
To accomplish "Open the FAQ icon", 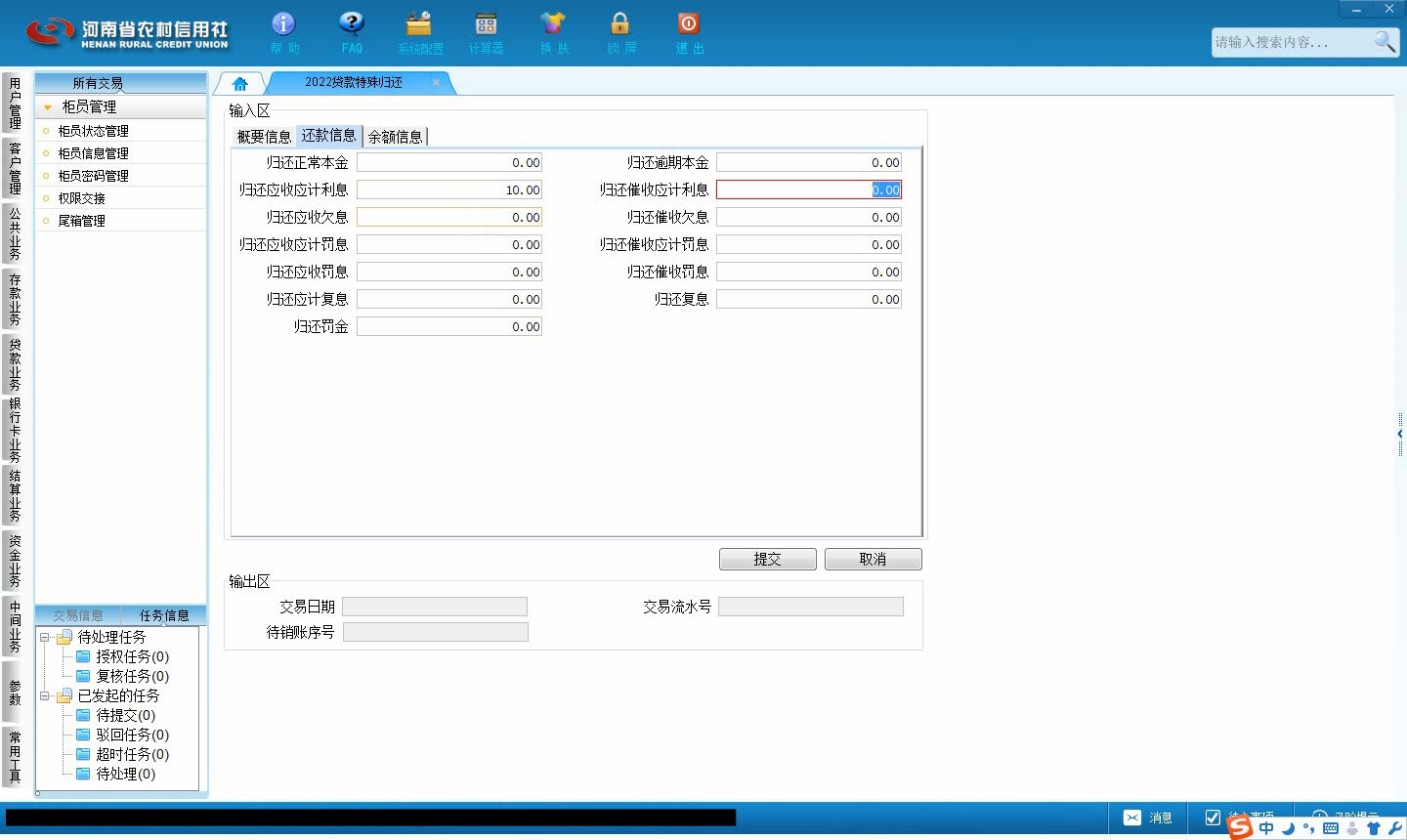I will pos(352,24).
